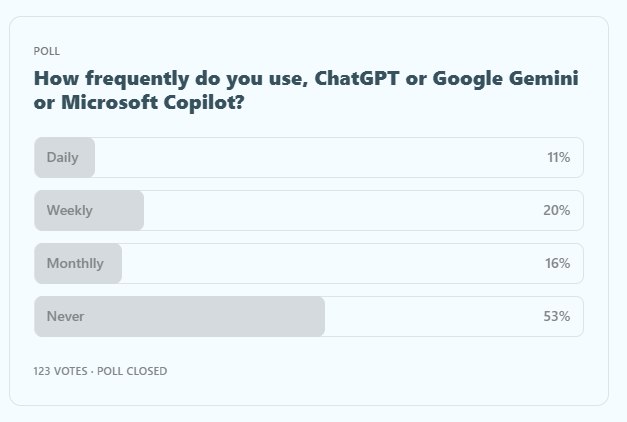The height and width of the screenshot is (422, 627).
Task: Choose the Monthlly poll answer
Action: click(74, 263)
